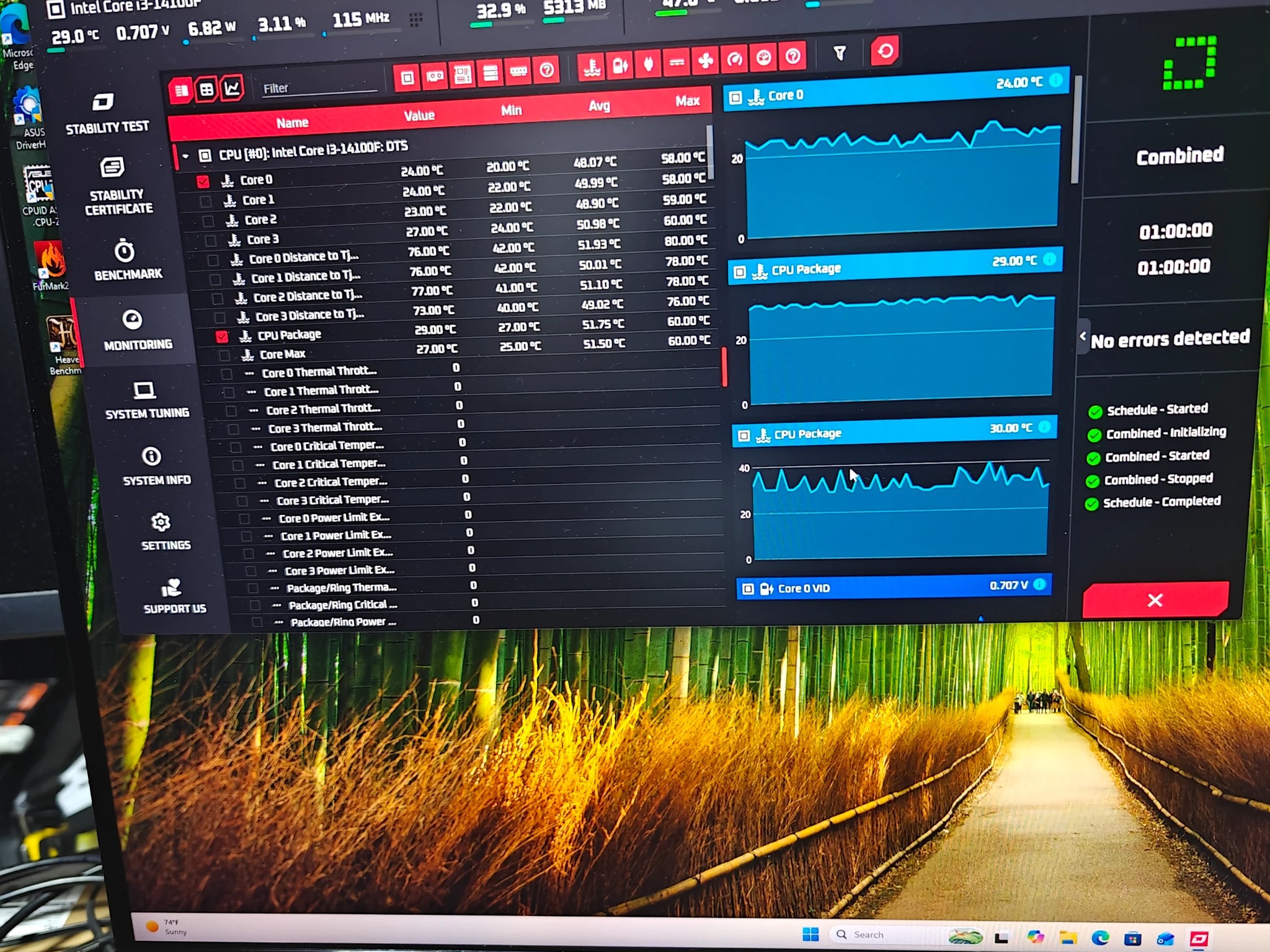The height and width of the screenshot is (952, 1270).
Task: Switch to the graph view layout icon
Action: [232, 88]
